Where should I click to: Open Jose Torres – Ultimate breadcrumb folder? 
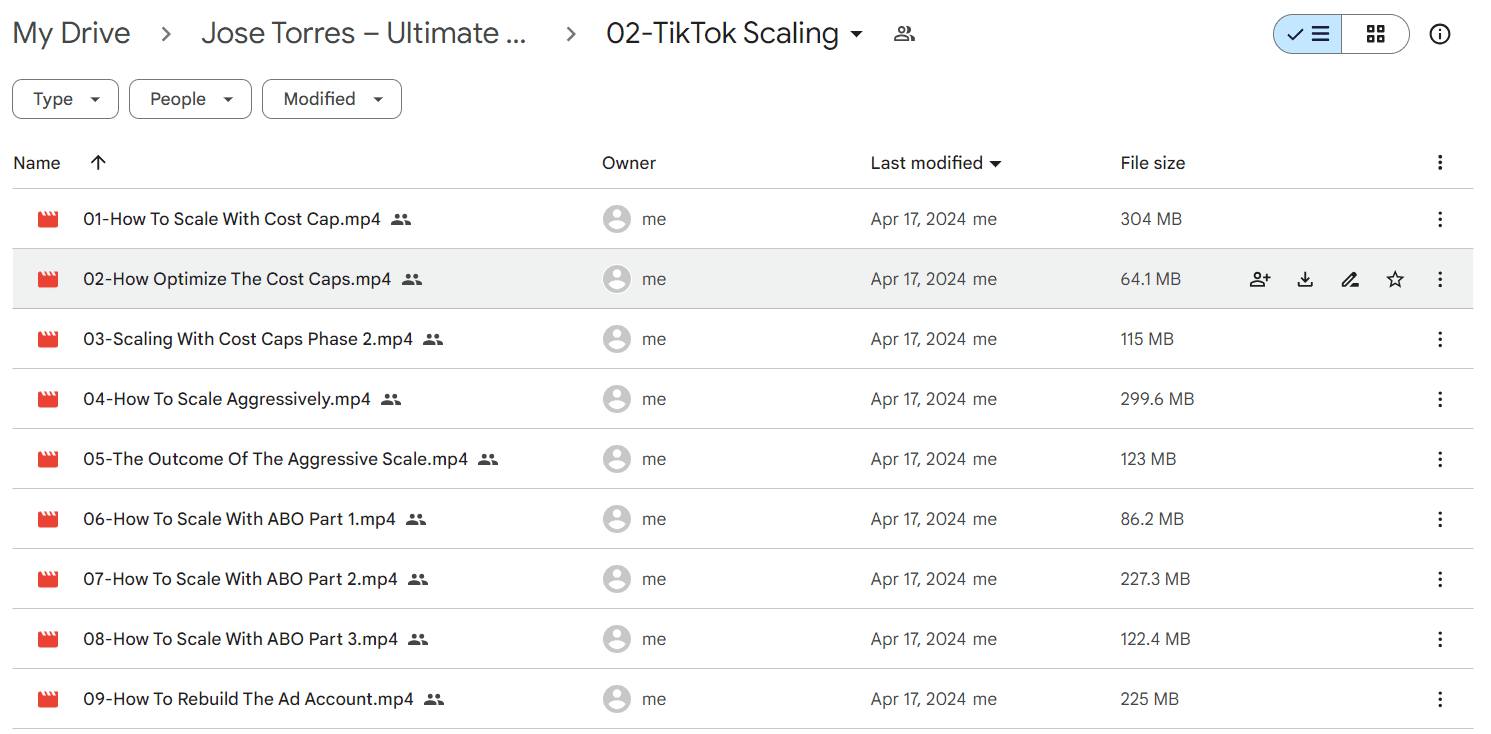coord(364,33)
